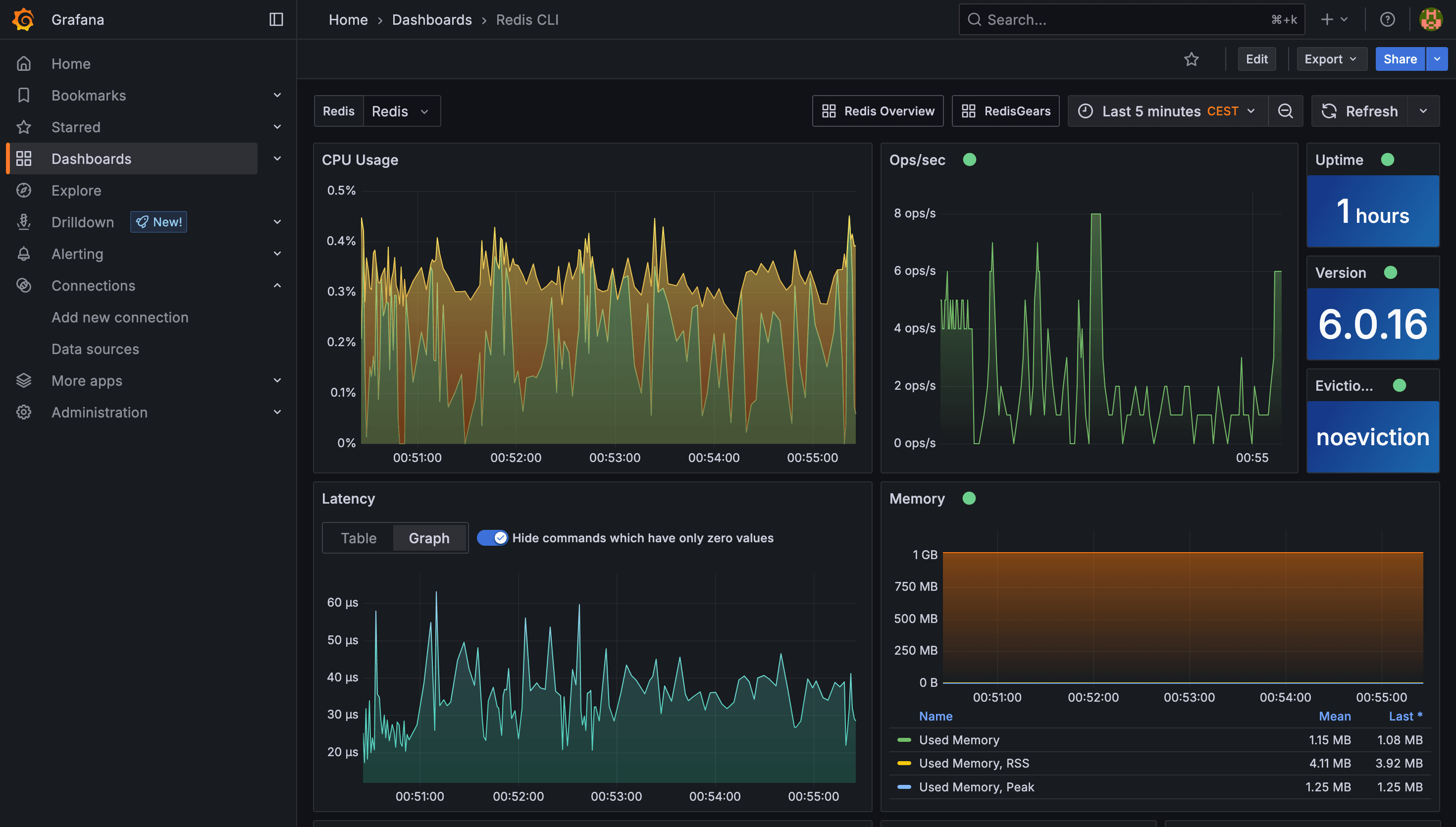The height and width of the screenshot is (827, 1456).
Task: Switch Latency view to Graph
Action: pyautogui.click(x=429, y=538)
